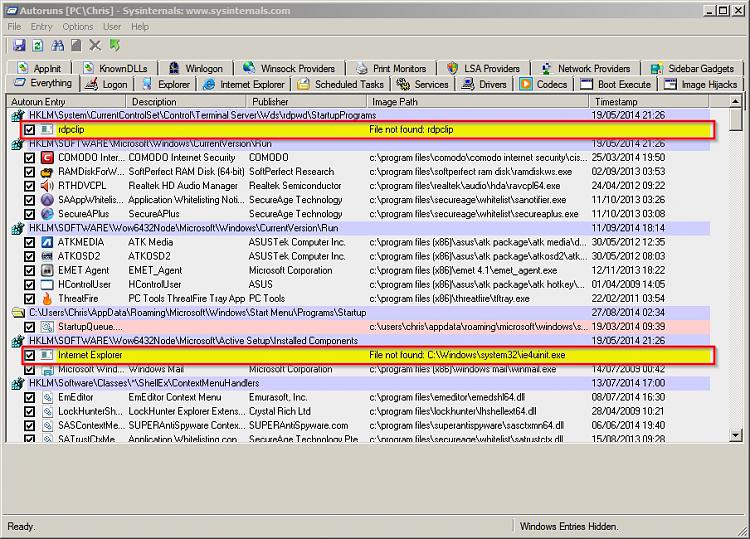Toggle the SecureAPlus checkbox
This screenshot has height=539, width=750.
tap(30, 214)
